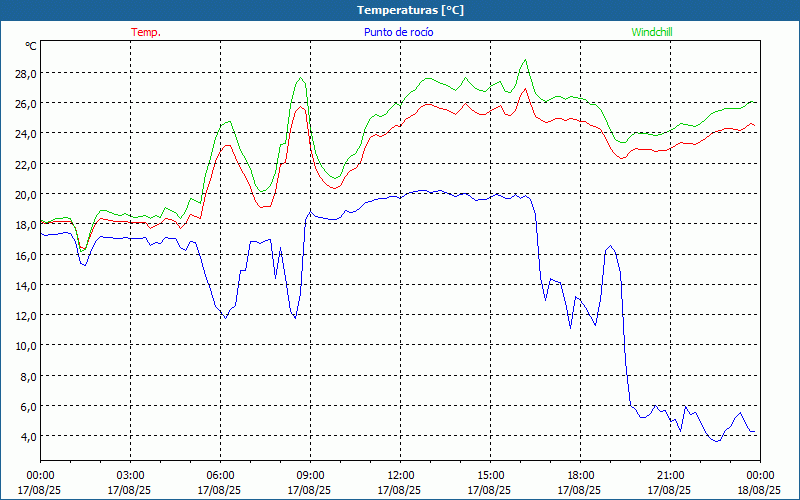
Task: Click the green windchill peak after 15:00
Action: click(x=526, y=60)
